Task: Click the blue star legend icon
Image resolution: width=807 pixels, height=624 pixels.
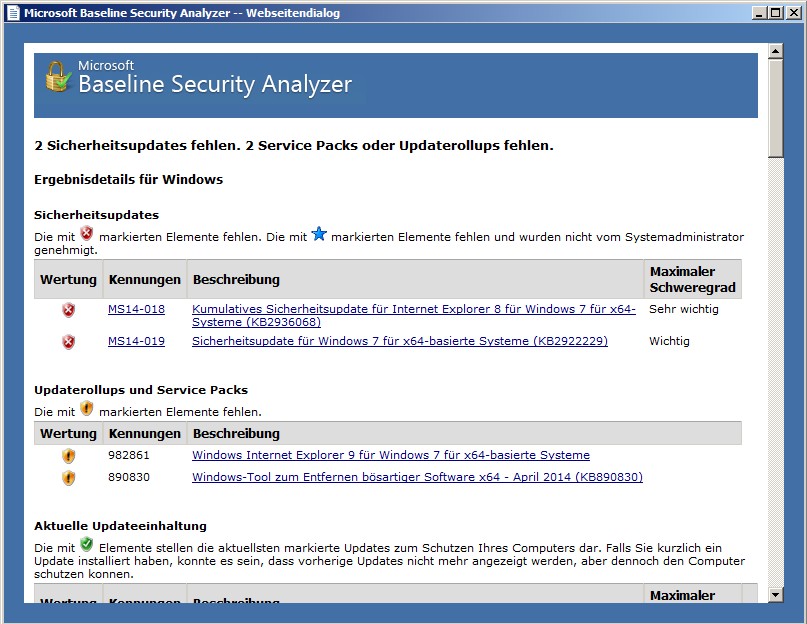Action: click(x=319, y=235)
